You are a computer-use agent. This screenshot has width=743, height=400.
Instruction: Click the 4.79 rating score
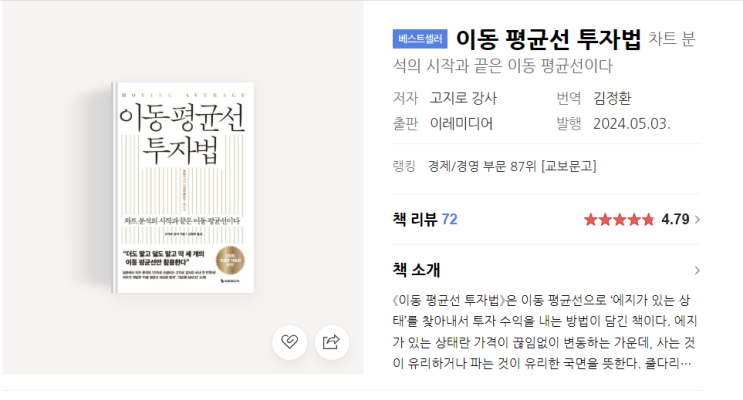click(675, 219)
